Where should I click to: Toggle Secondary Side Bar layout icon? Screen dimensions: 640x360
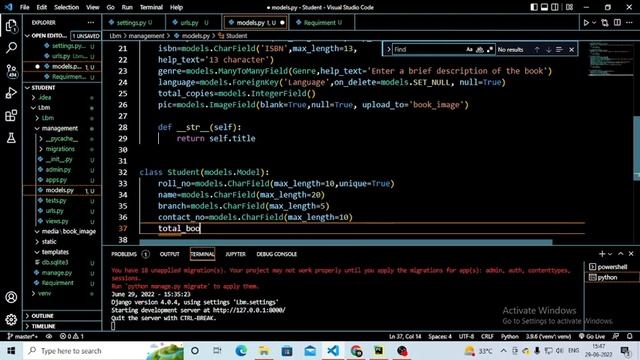point(555,7)
